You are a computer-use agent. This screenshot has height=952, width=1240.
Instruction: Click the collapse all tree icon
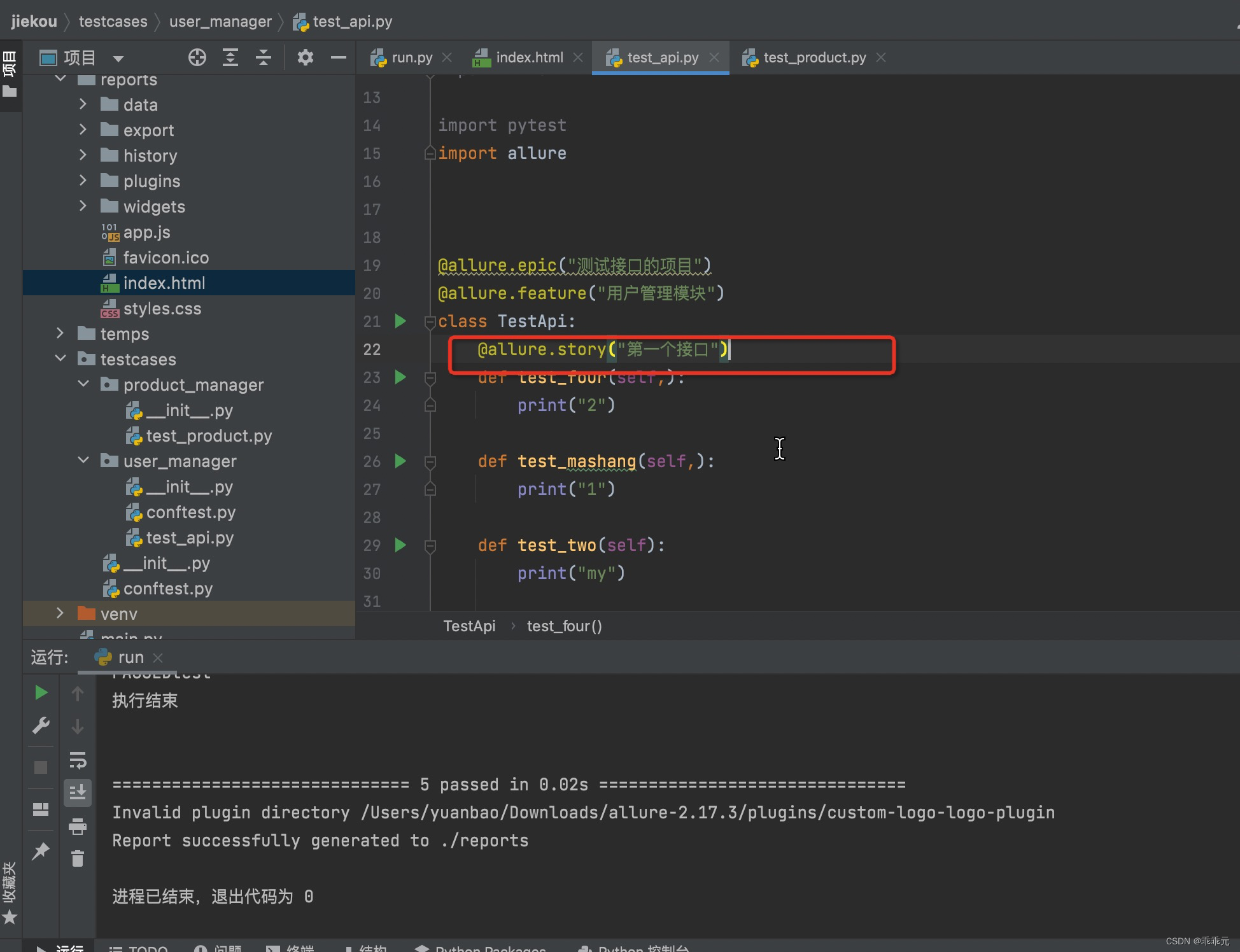264,58
